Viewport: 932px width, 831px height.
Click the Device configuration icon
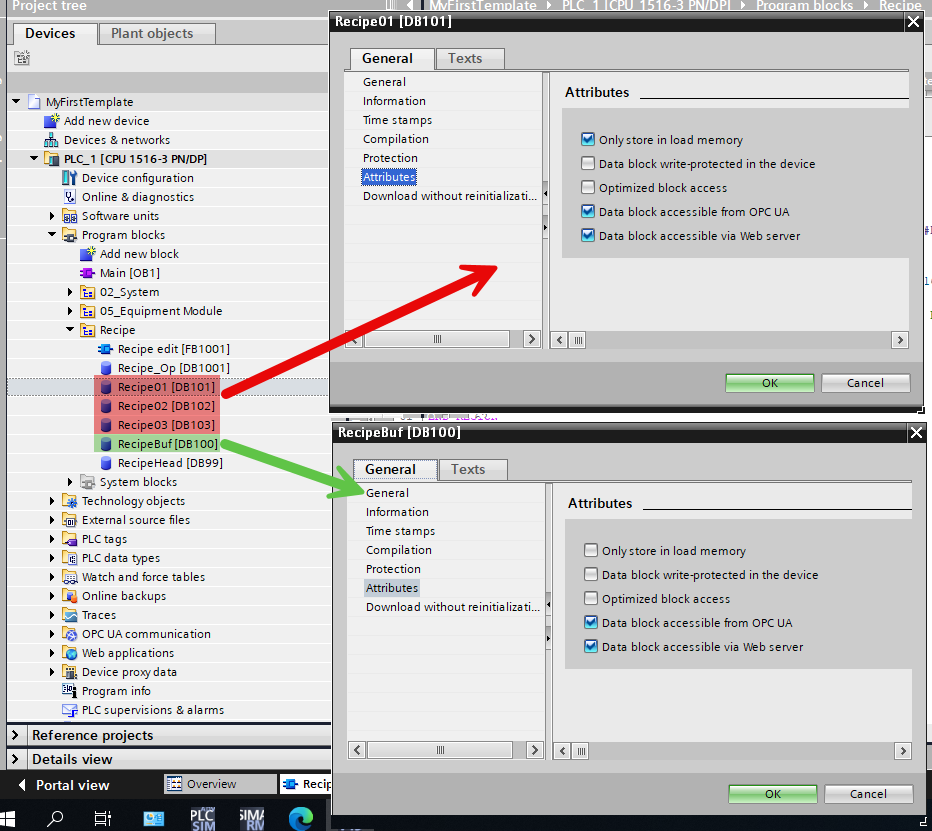70,178
